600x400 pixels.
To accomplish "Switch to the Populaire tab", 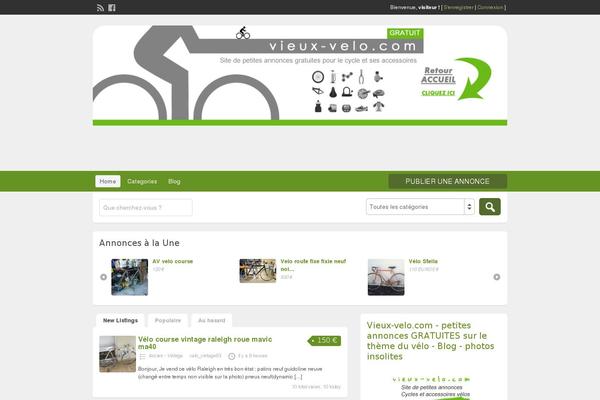I will pos(168,320).
